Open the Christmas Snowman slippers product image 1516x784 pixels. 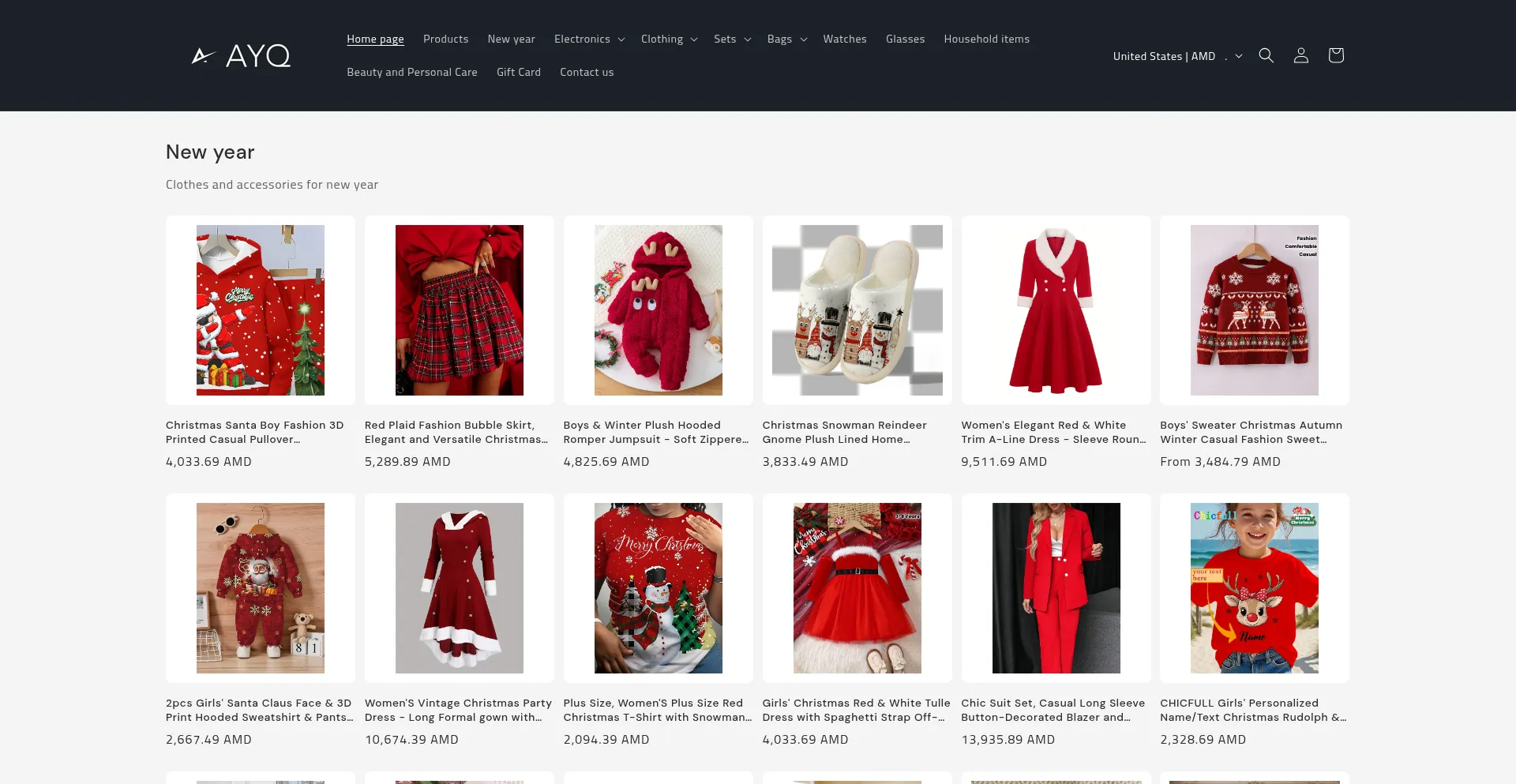857,310
